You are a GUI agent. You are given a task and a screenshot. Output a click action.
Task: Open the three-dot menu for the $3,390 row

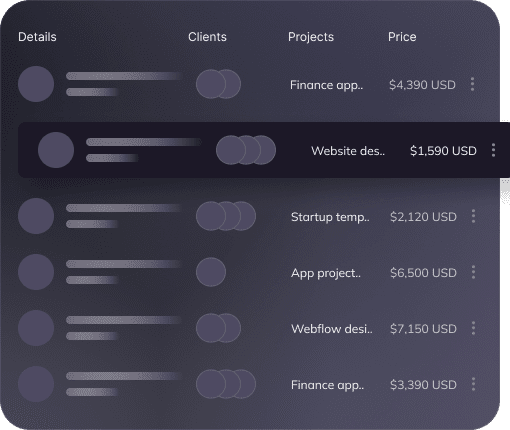click(x=473, y=384)
